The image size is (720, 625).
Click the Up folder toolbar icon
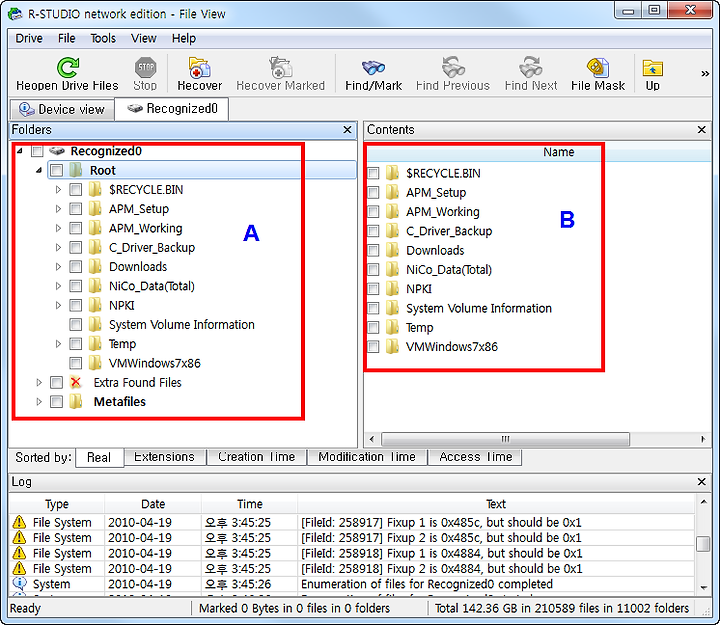(652, 68)
